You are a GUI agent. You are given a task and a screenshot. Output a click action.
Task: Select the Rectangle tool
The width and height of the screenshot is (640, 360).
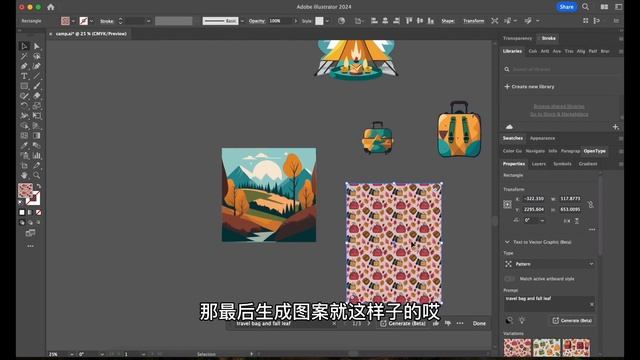pos(24,86)
